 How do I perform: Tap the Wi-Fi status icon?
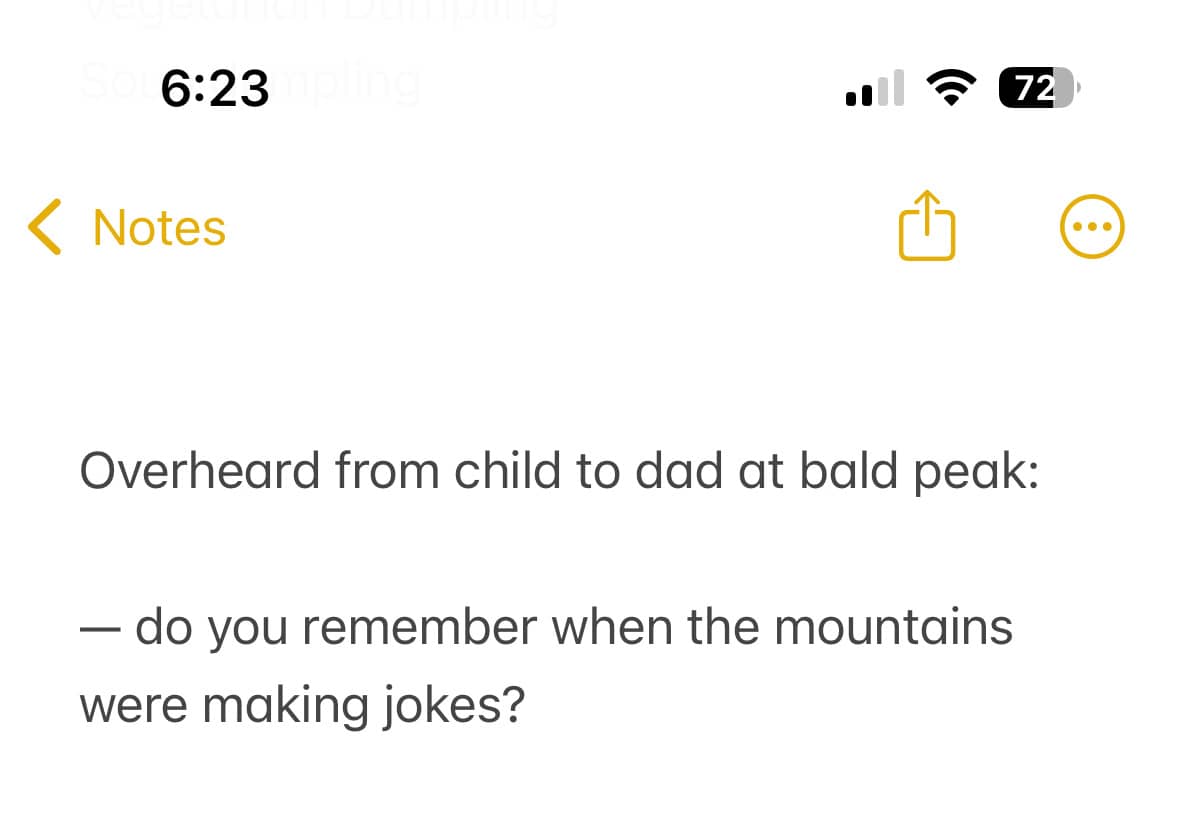[951, 87]
